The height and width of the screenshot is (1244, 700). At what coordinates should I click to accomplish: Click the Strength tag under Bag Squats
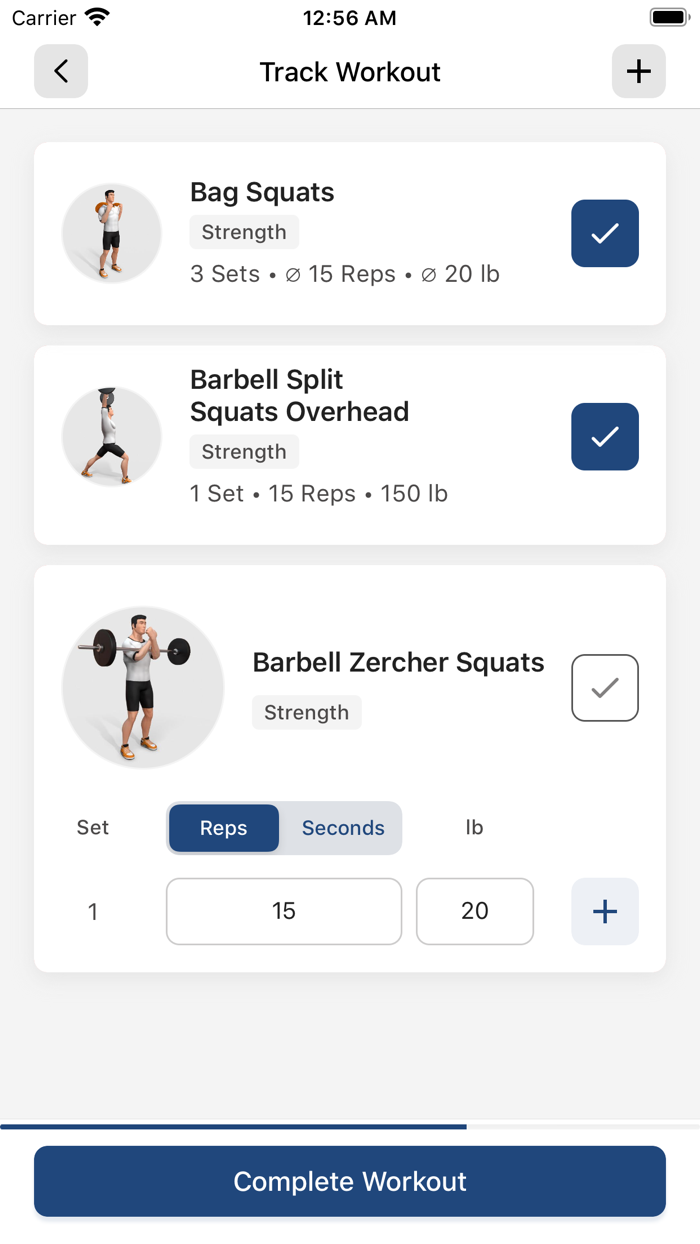click(x=243, y=231)
